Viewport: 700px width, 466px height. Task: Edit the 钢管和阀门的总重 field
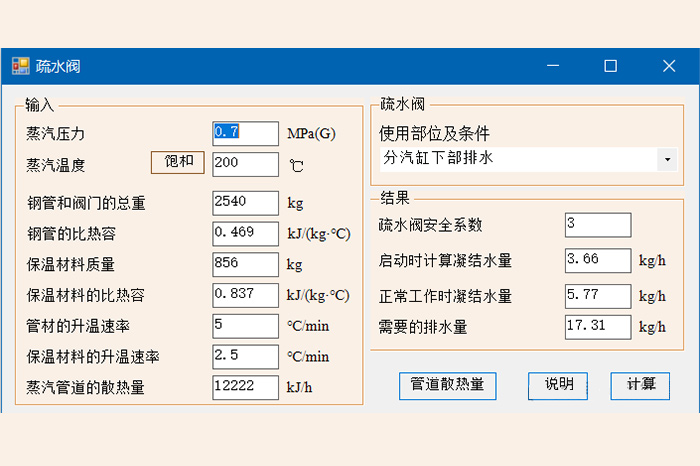pos(245,203)
